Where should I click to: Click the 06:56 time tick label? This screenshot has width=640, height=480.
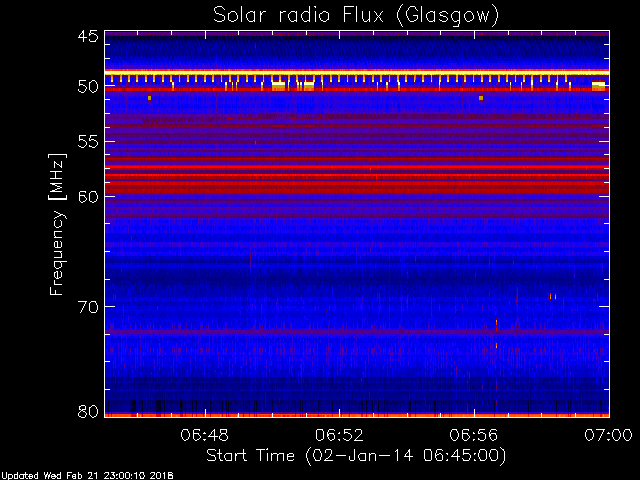pos(474,435)
